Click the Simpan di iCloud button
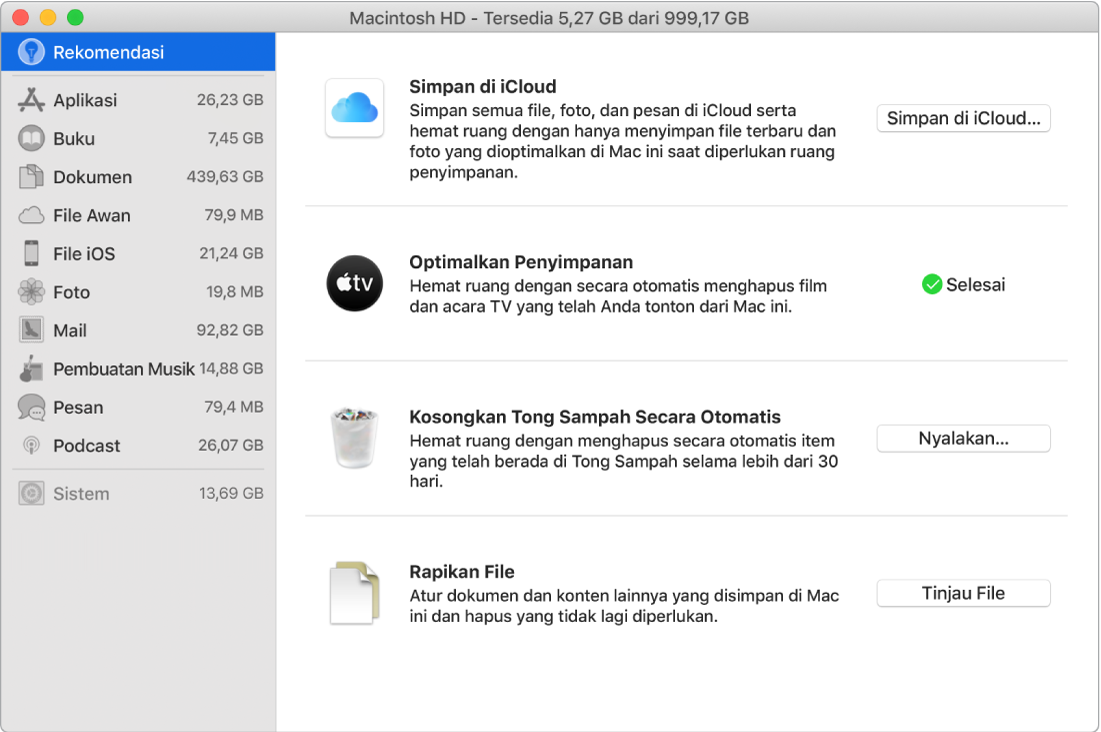The image size is (1101, 732). (x=962, y=118)
